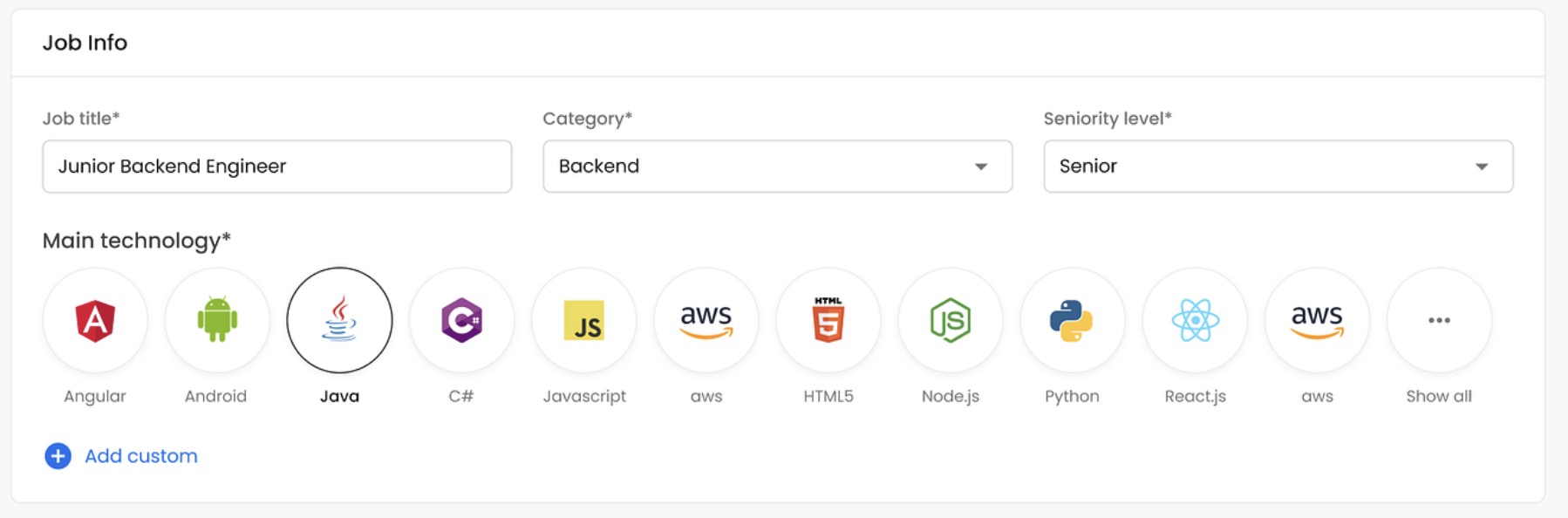Image resolution: width=1568 pixels, height=518 pixels.
Task: Select the HTML5 shield icon
Action: [x=828, y=320]
